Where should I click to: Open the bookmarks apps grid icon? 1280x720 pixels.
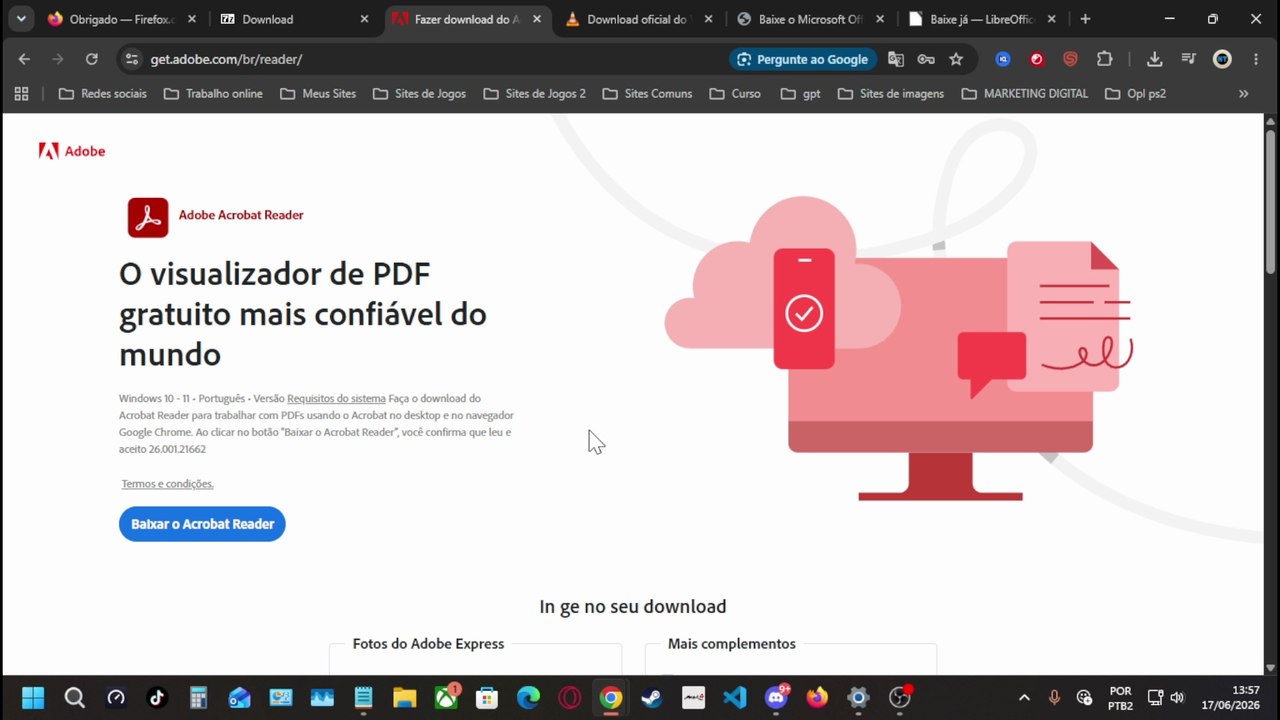[21, 94]
